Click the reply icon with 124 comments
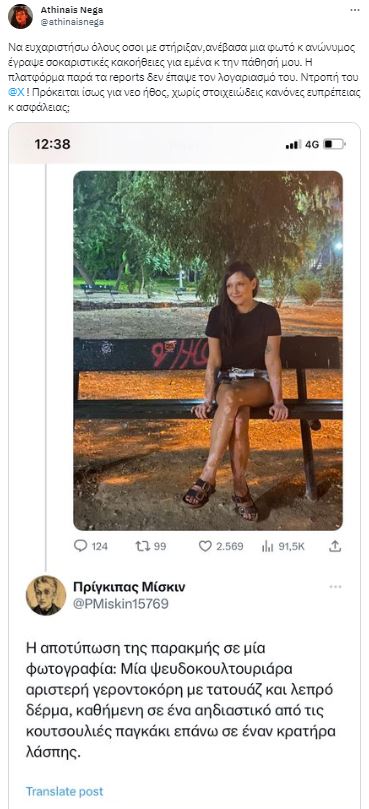This screenshot has height=809, width=369. click(81, 546)
